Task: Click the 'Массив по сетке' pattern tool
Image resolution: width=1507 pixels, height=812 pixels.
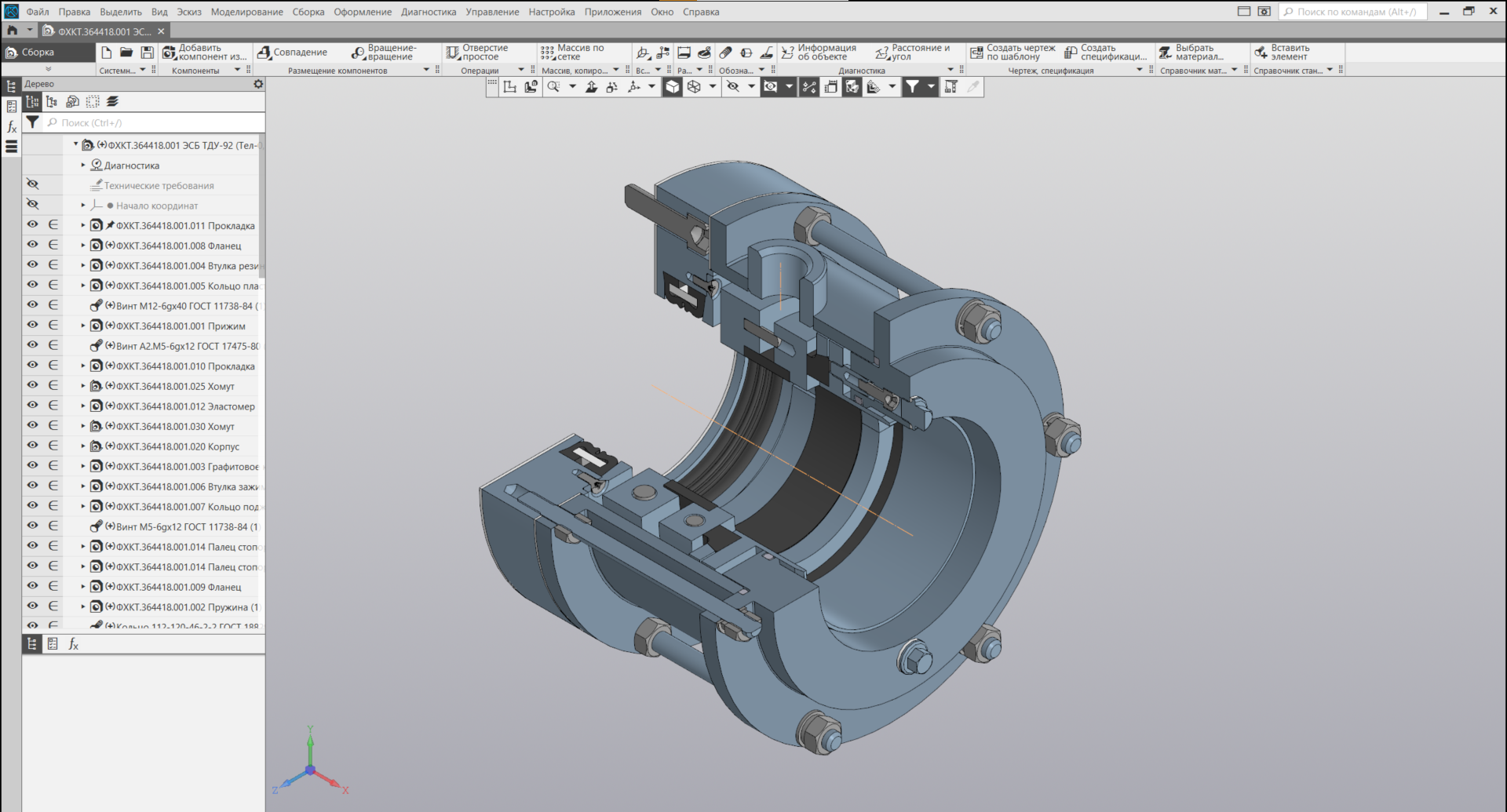Action: pyautogui.click(x=571, y=53)
